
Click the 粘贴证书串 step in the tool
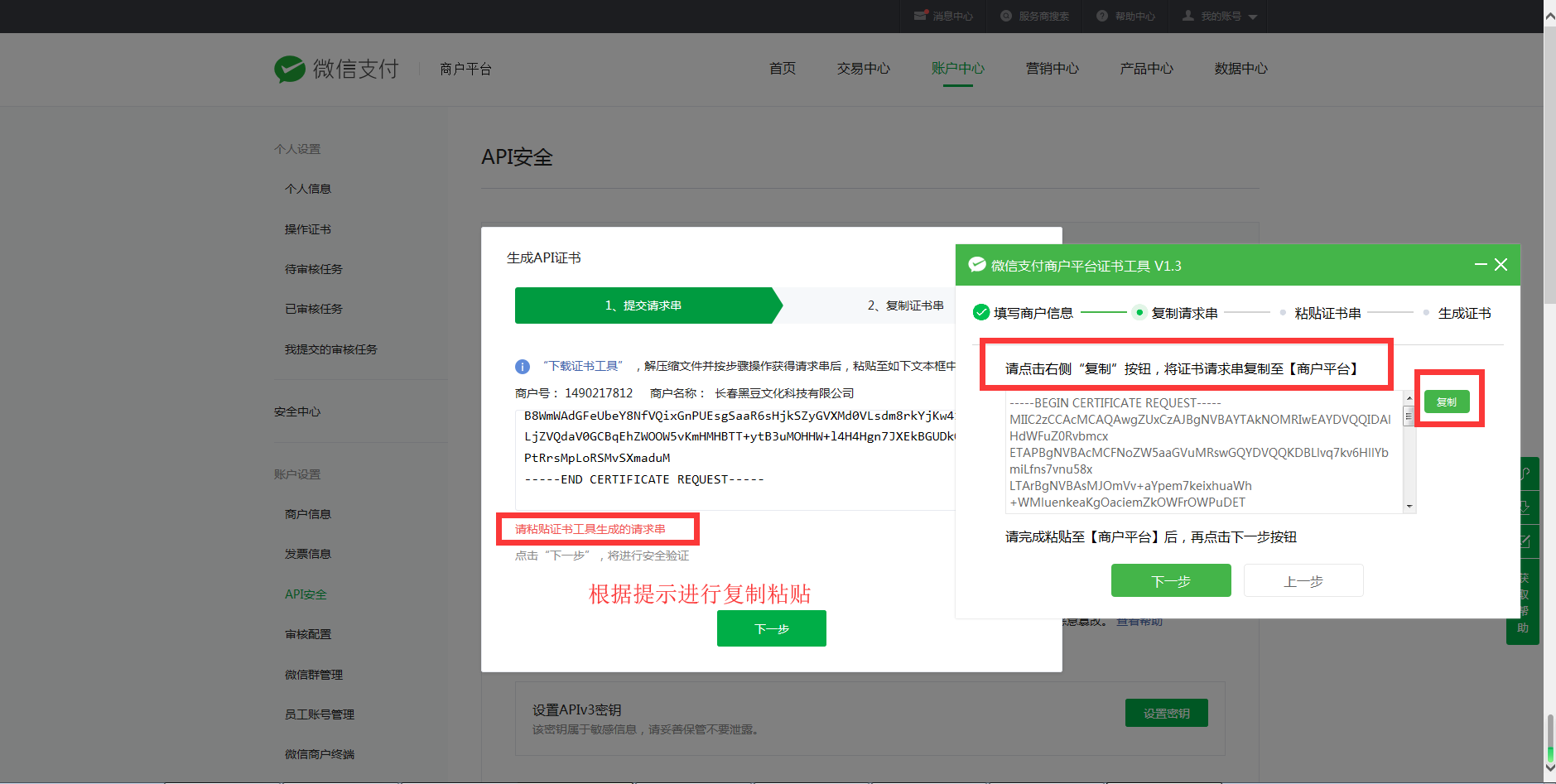coord(1328,313)
